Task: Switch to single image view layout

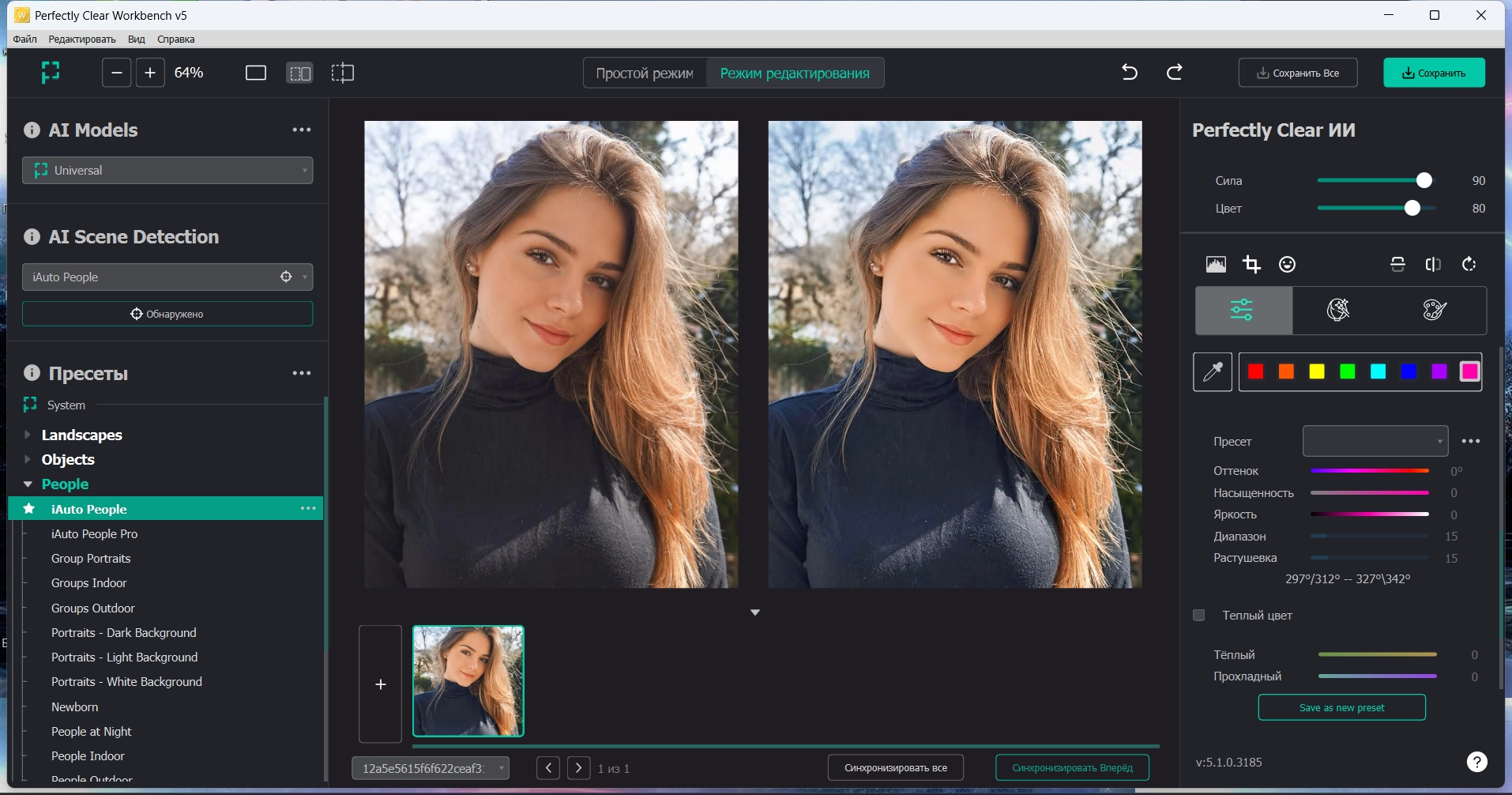Action: pyautogui.click(x=256, y=73)
